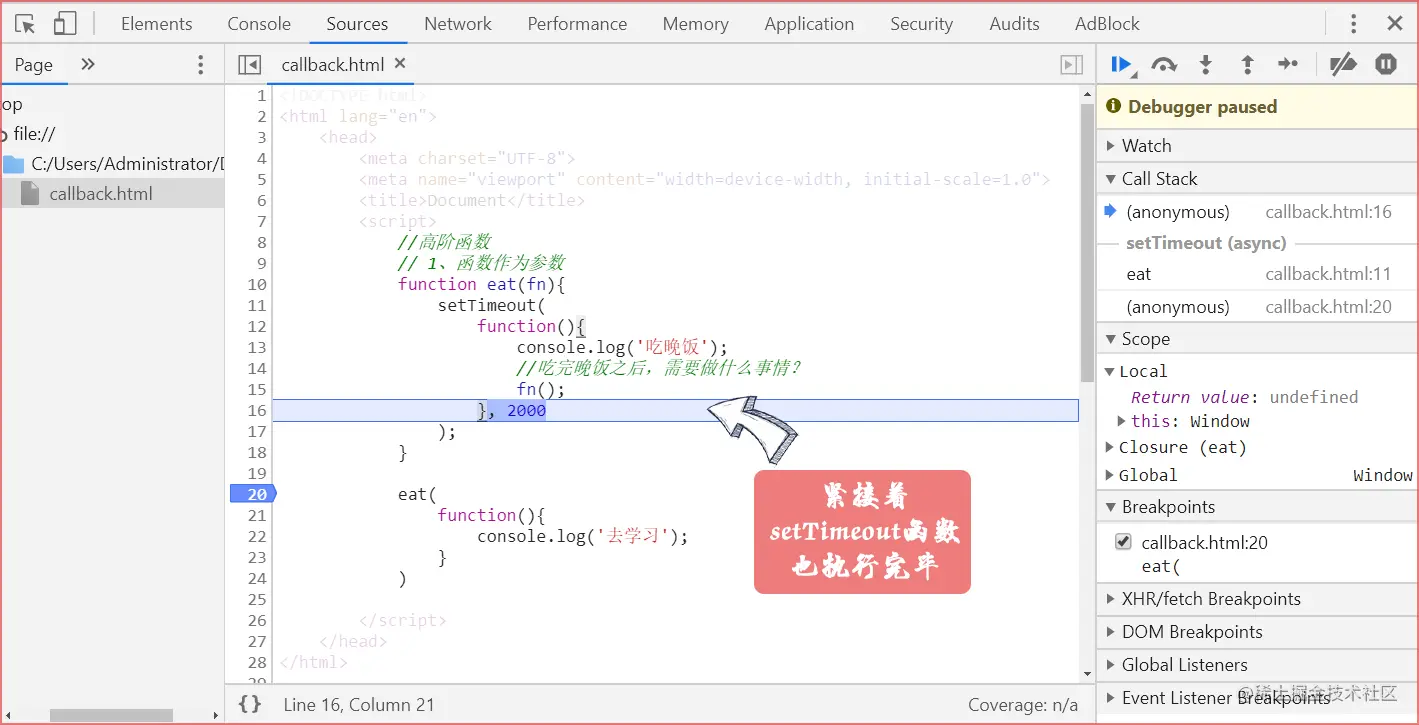
Task: Click the Coverage: n/a status text
Action: pos(1023,705)
